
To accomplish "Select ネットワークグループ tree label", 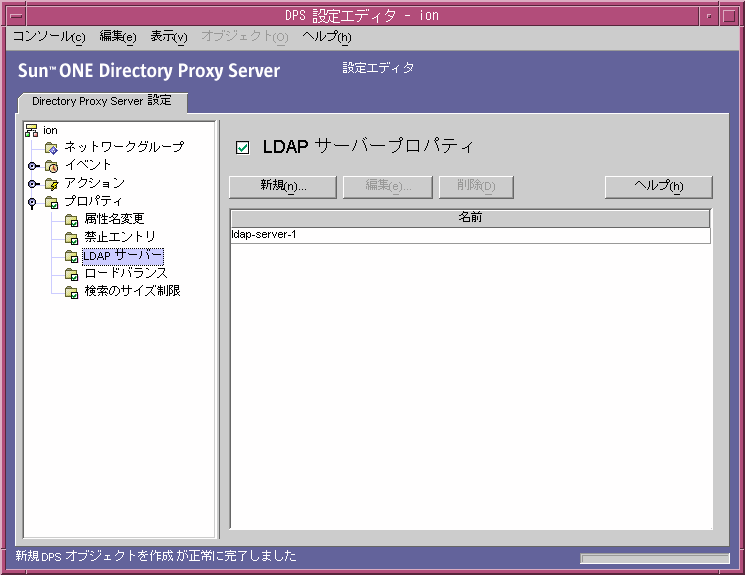I will coord(124,147).
